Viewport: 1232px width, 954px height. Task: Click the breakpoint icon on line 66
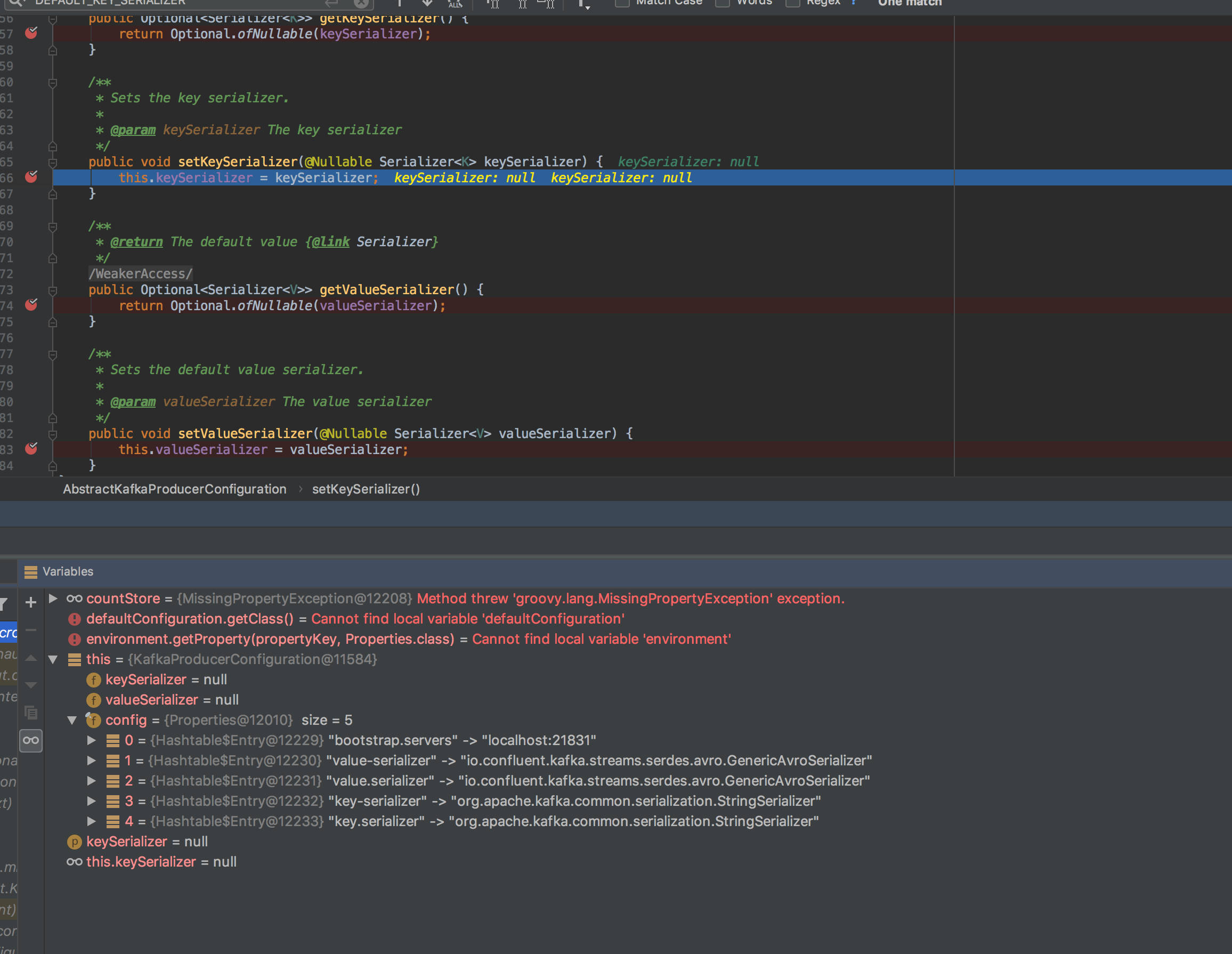click(31, 176)
